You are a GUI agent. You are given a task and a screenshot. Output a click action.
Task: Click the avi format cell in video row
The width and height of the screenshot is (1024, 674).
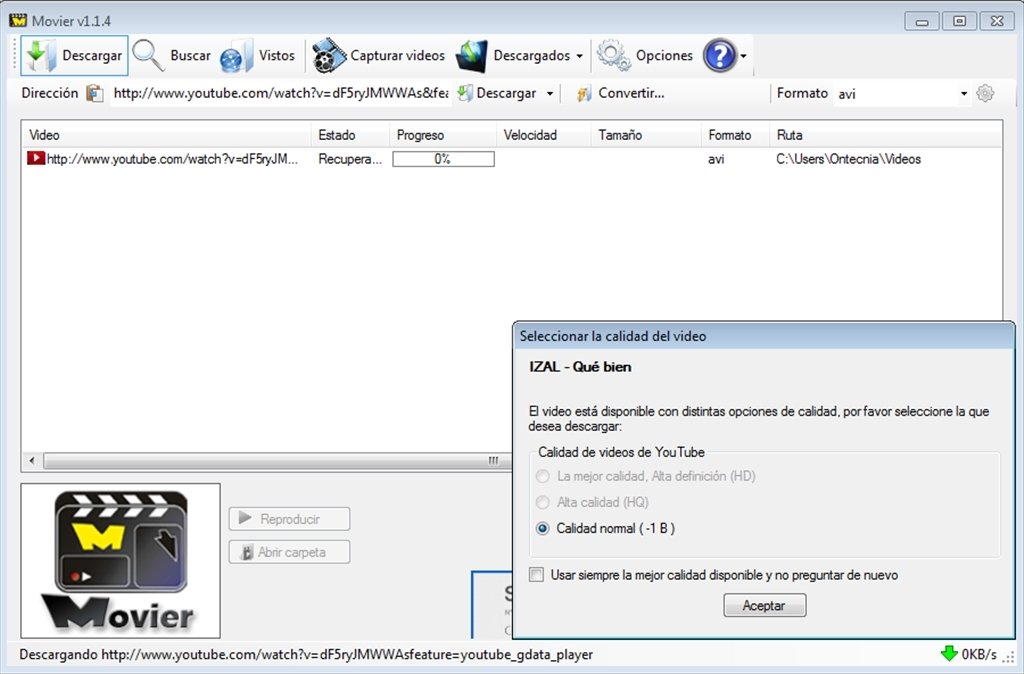coord(716,159)
